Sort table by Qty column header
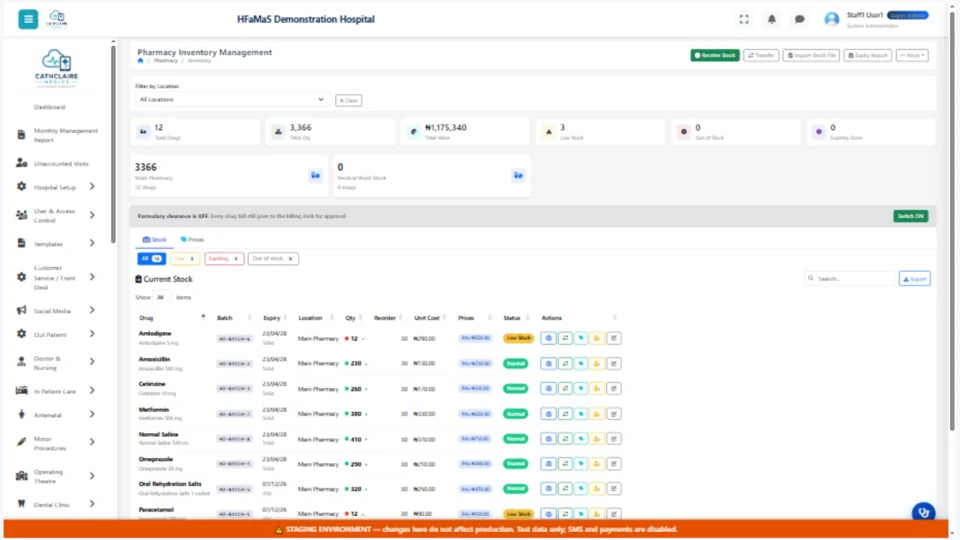Image resolution: width=960 pixels, height=540 pixels. tap(353, 318)
